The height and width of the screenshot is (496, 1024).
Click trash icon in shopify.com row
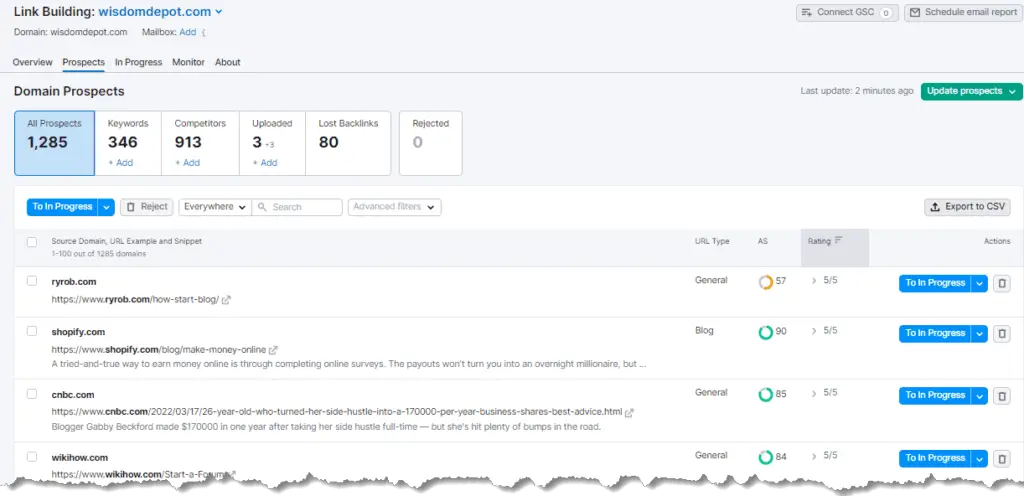pos(1002,333)
